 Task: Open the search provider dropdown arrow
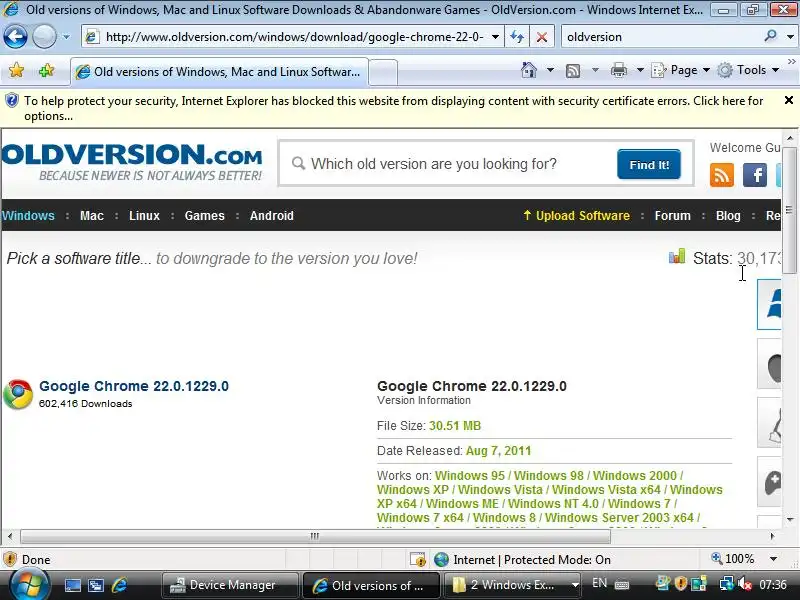coord(790,37)
